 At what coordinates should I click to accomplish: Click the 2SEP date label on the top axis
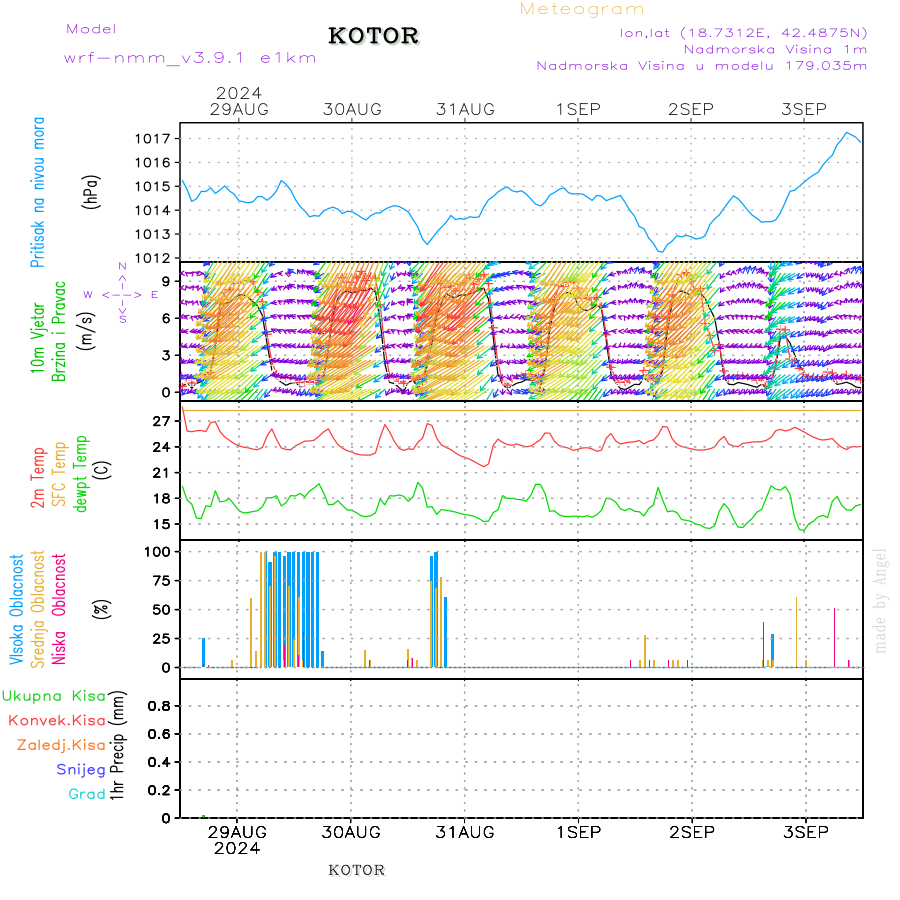[x=691, y=109]
